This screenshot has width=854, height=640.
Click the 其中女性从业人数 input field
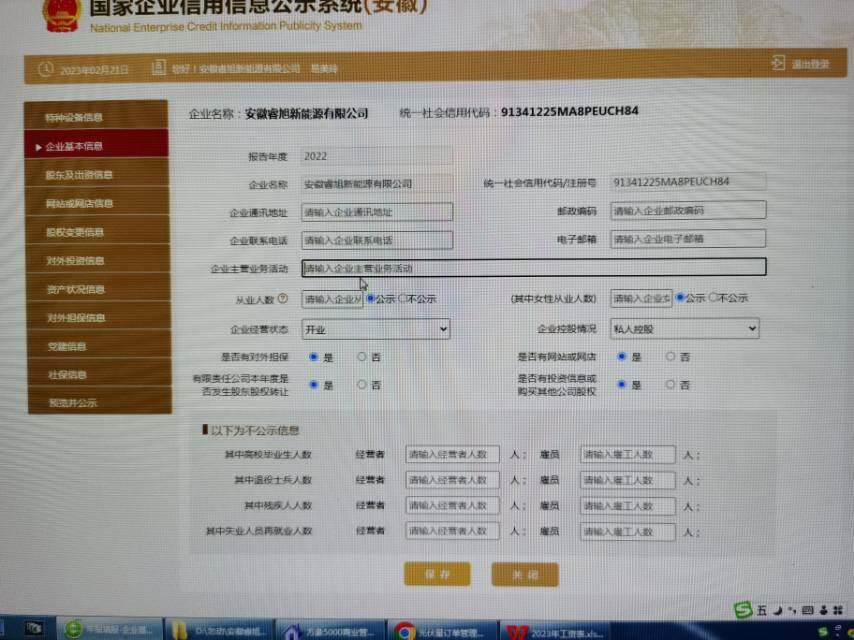click(x=641, y=298)
